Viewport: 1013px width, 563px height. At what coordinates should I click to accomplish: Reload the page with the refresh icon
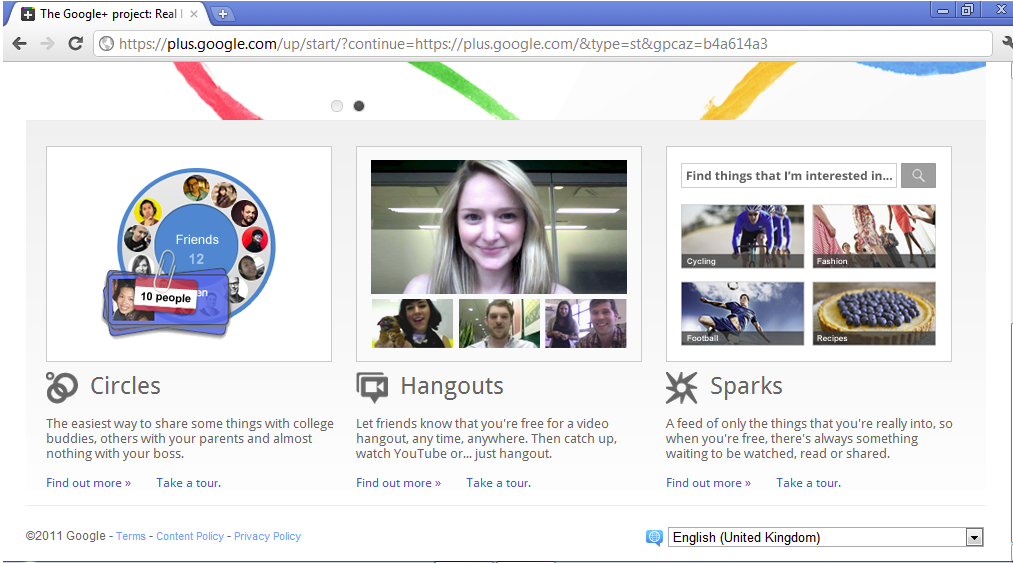(76, 43)
